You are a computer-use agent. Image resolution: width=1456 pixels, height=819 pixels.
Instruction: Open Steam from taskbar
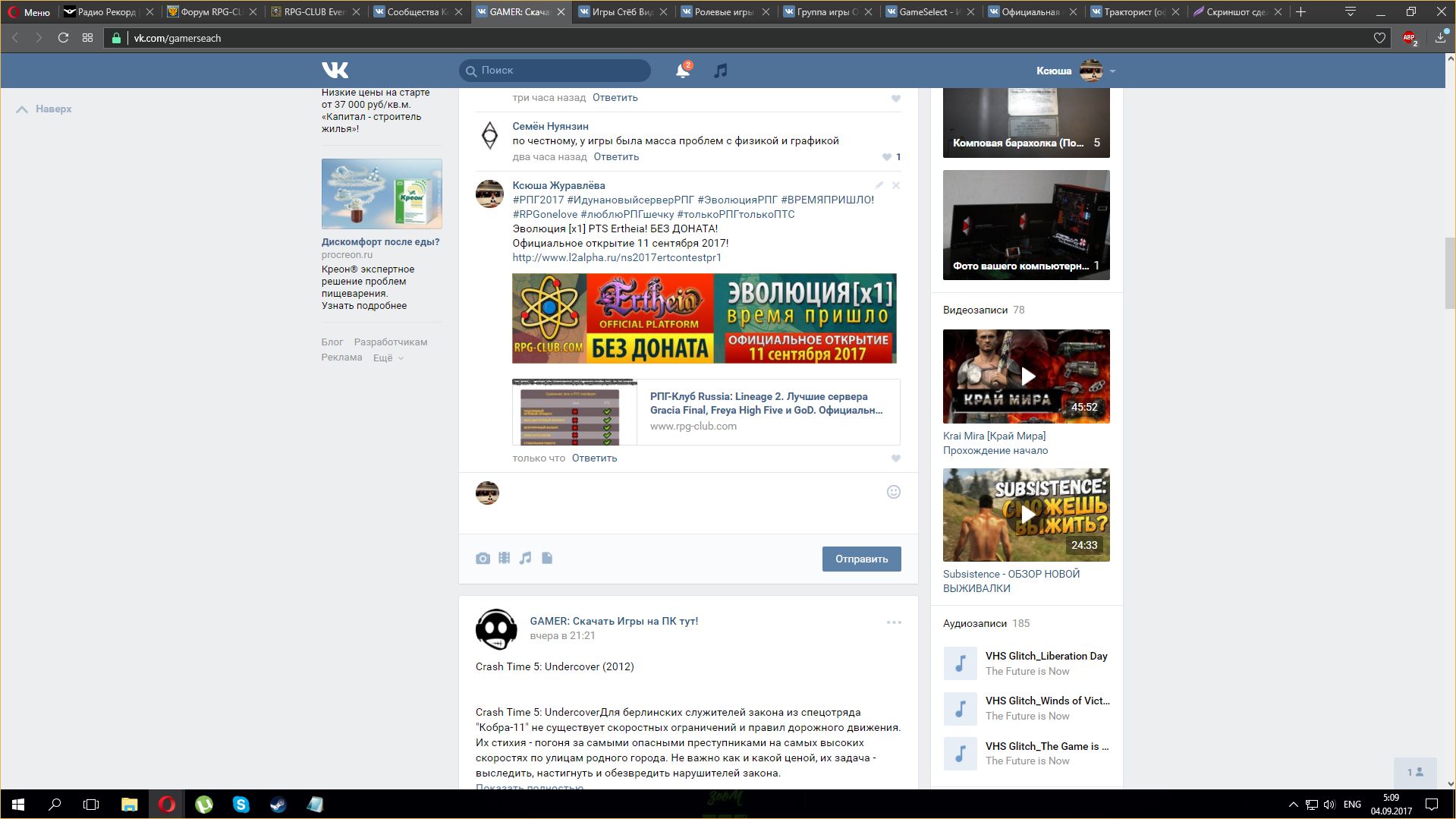(278, 805)
